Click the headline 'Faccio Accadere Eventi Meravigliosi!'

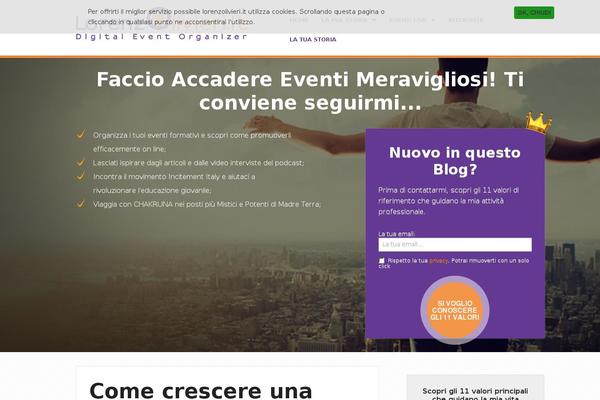pos(296,80)
